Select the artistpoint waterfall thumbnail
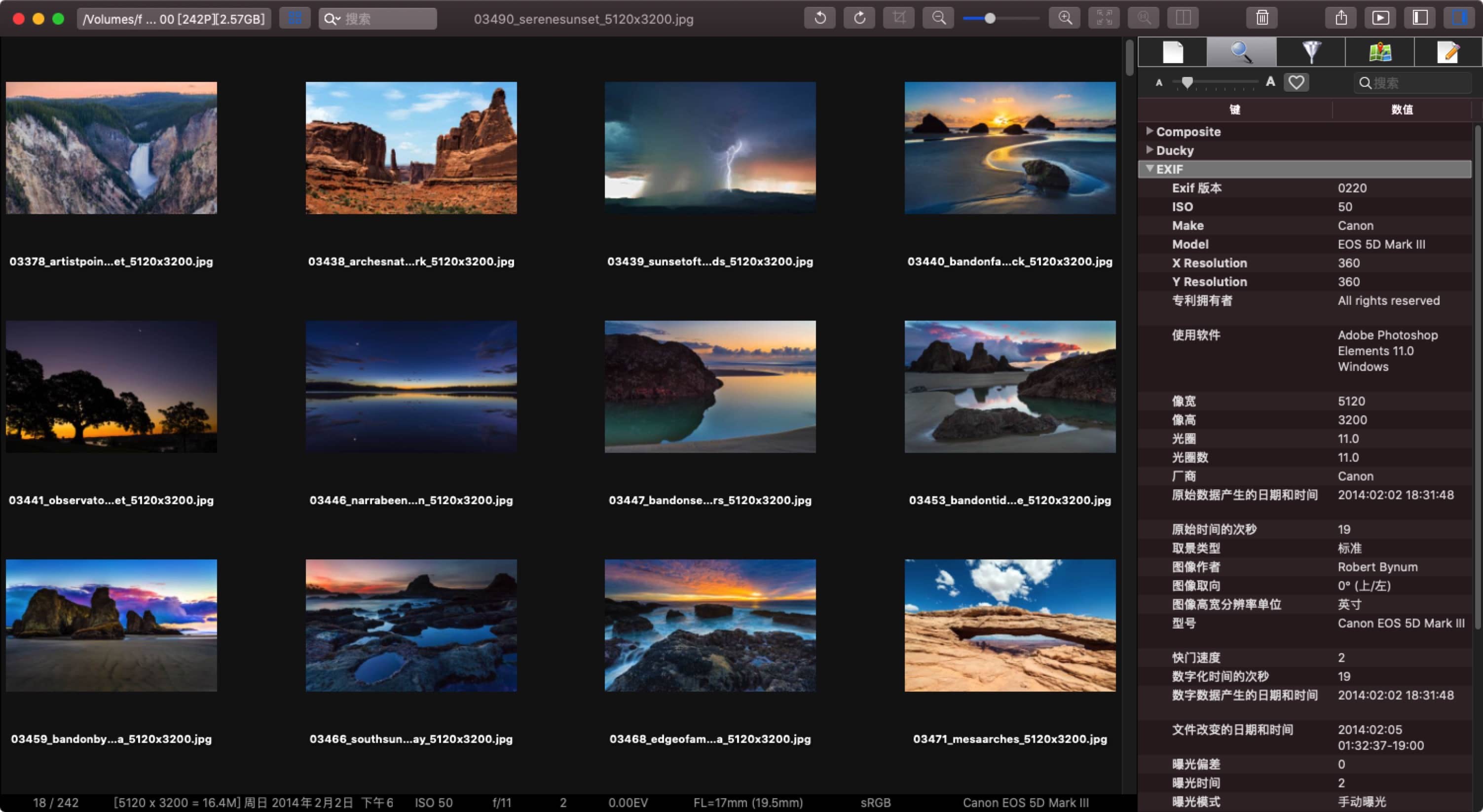The width and height of the screenshot is (1483, 812). (x=111, y=148)
